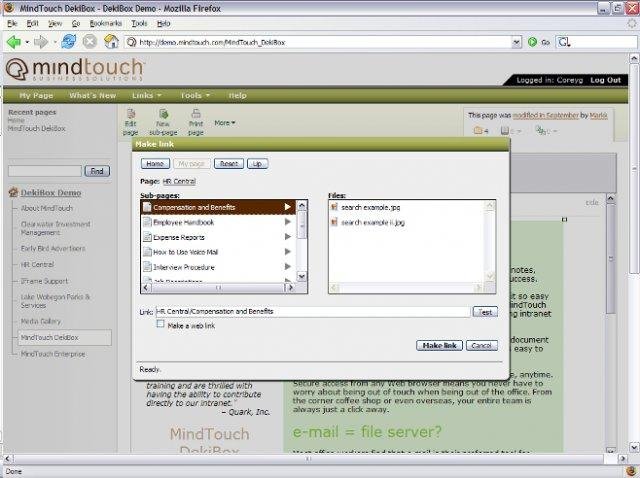
Task: Click the DekiBox Demo home icon in the sidebar
Action: click(x=13, y=192)
